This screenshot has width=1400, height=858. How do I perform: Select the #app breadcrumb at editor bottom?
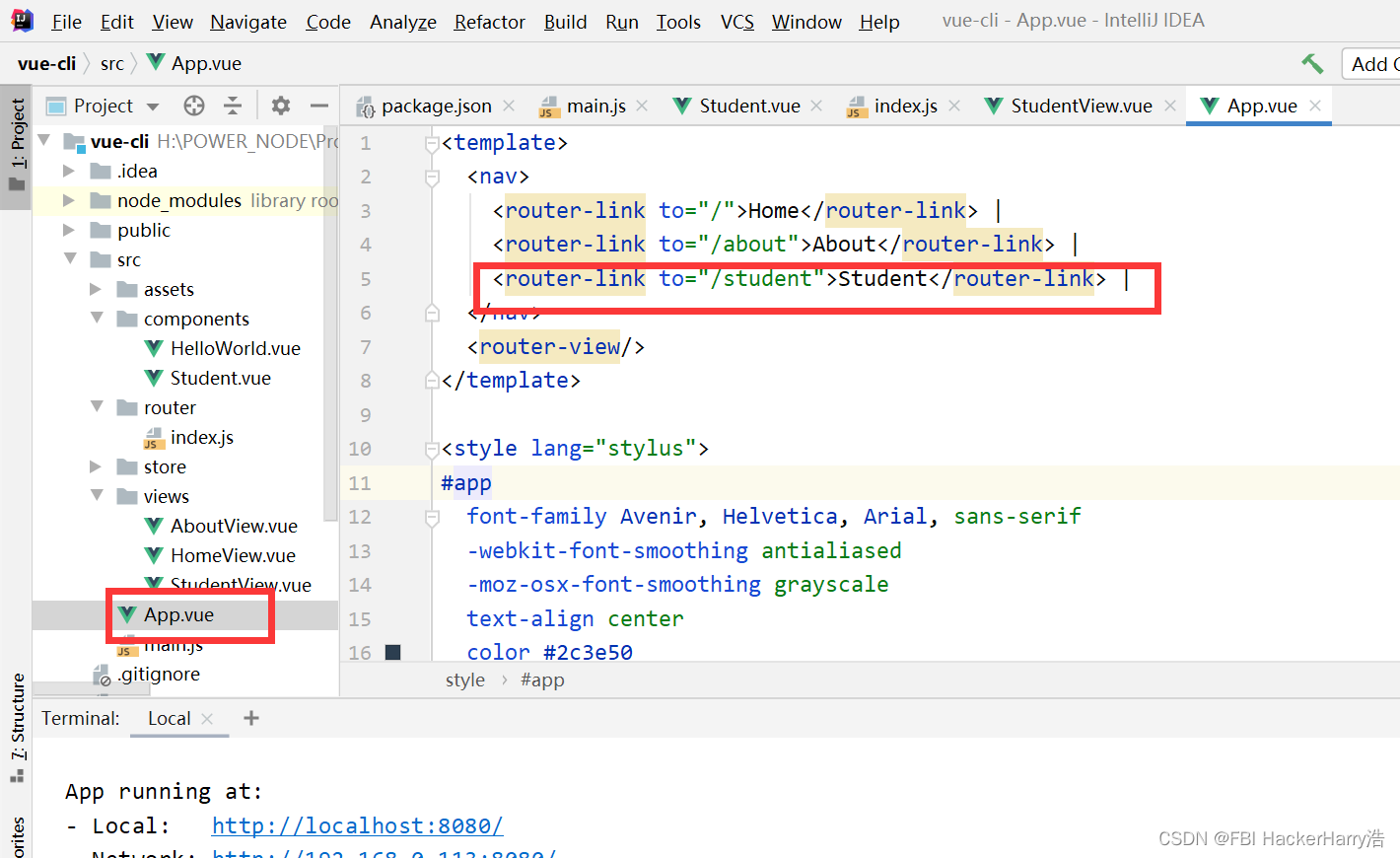coord(542,679)
